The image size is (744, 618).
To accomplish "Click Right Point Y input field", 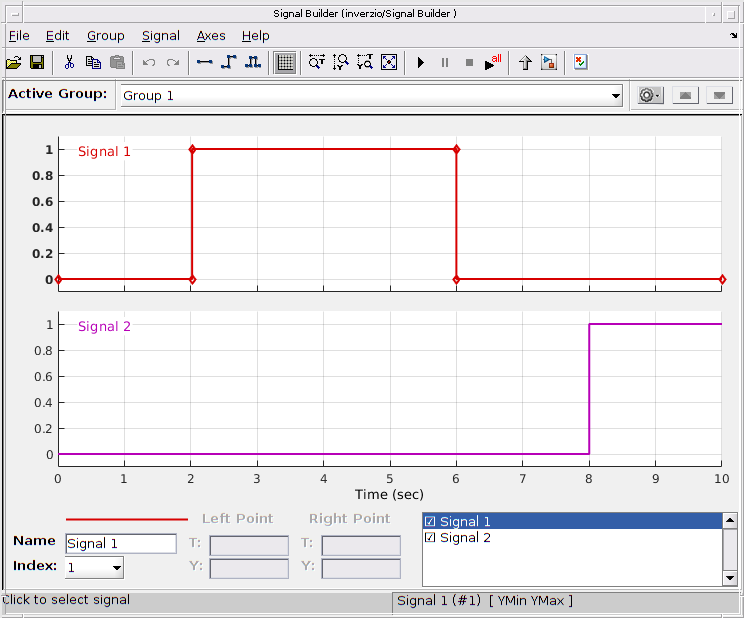I will 361,569.
